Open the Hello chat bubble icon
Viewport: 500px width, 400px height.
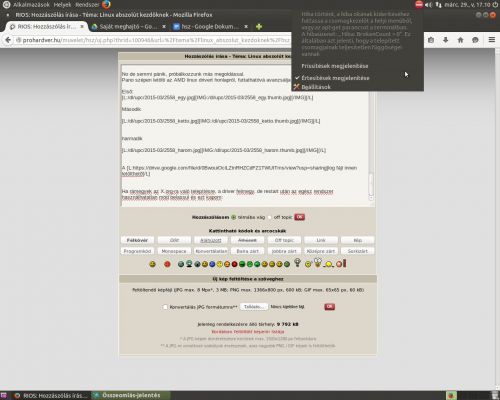coord(475,40)
